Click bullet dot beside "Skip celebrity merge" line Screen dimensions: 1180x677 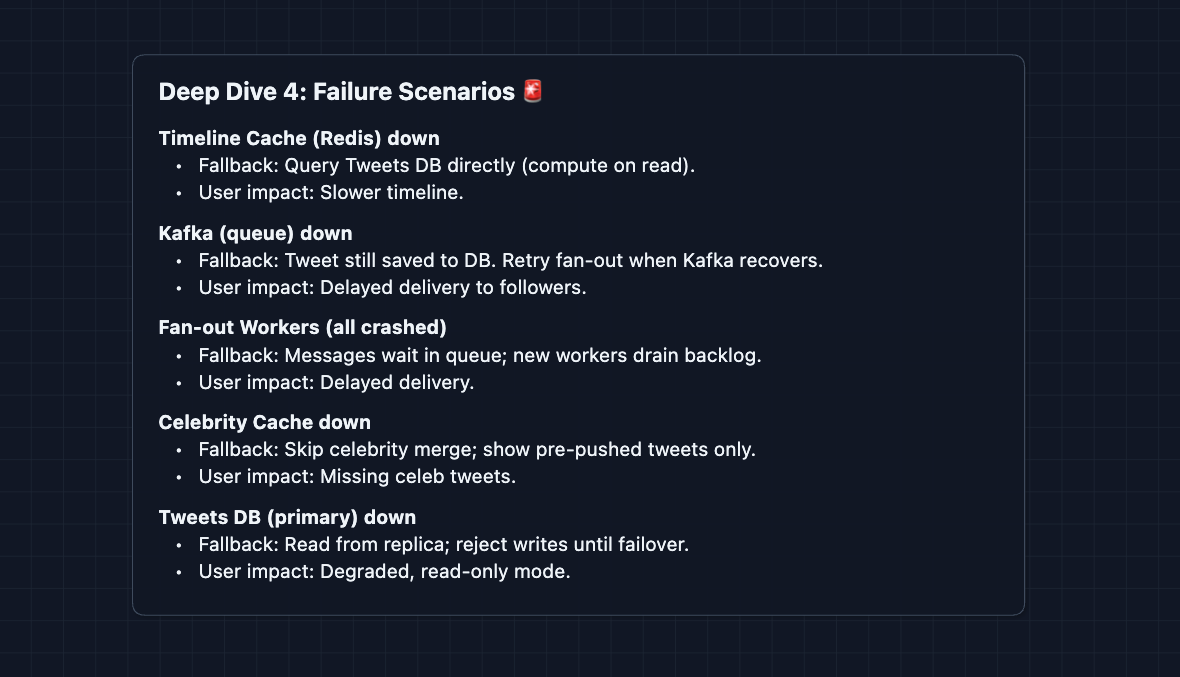coord(179,450)
